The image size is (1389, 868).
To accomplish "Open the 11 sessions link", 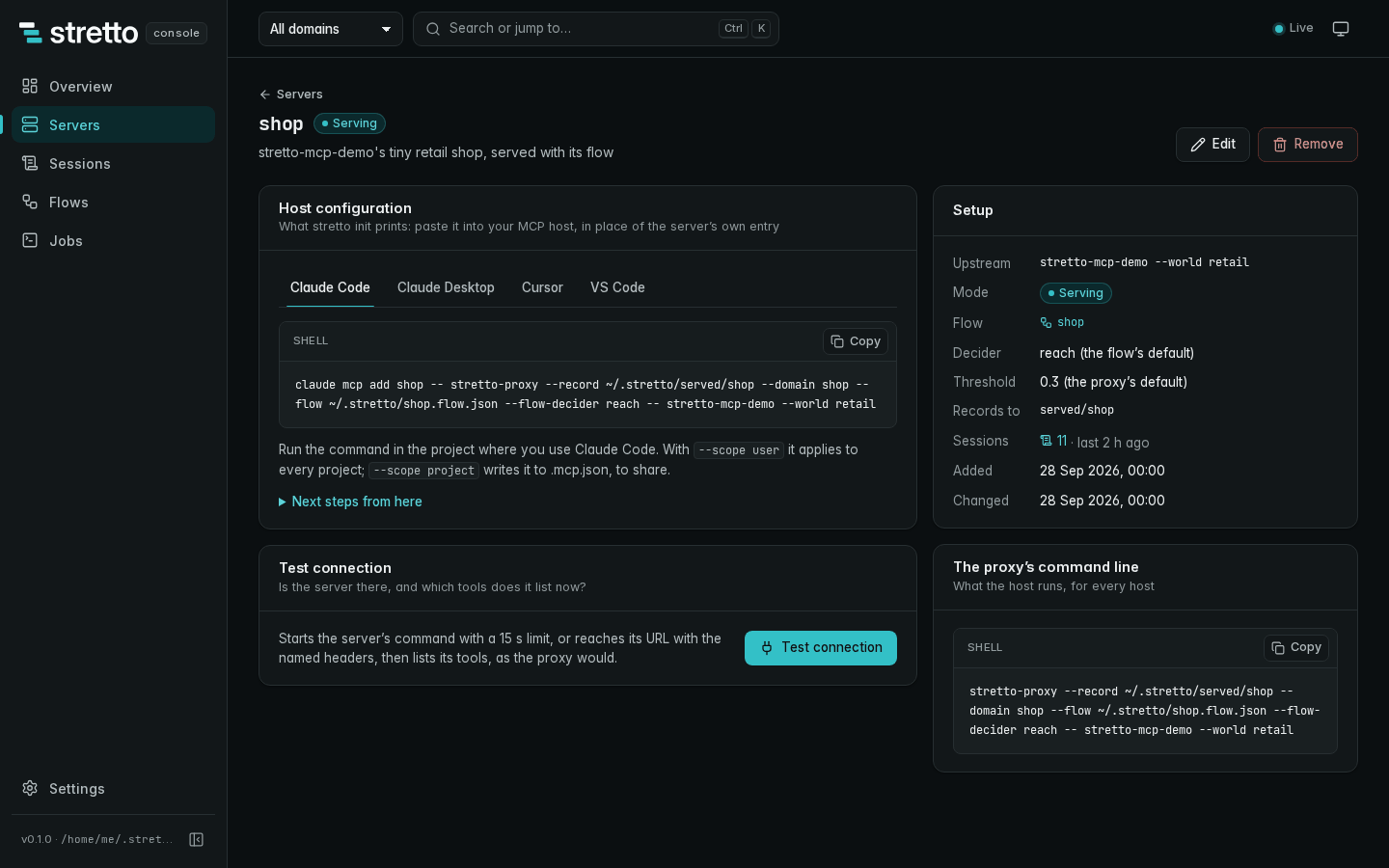I will [1053, 441].
